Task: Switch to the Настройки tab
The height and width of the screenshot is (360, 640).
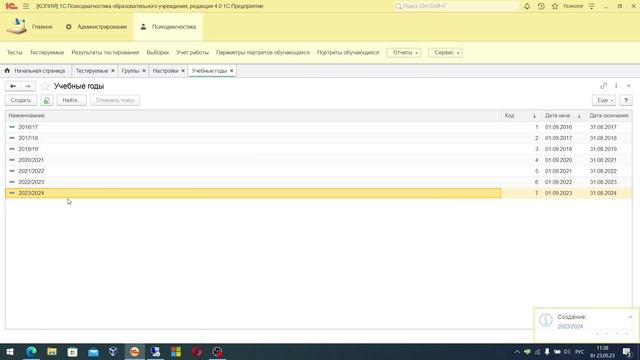Action: (165, 71)
